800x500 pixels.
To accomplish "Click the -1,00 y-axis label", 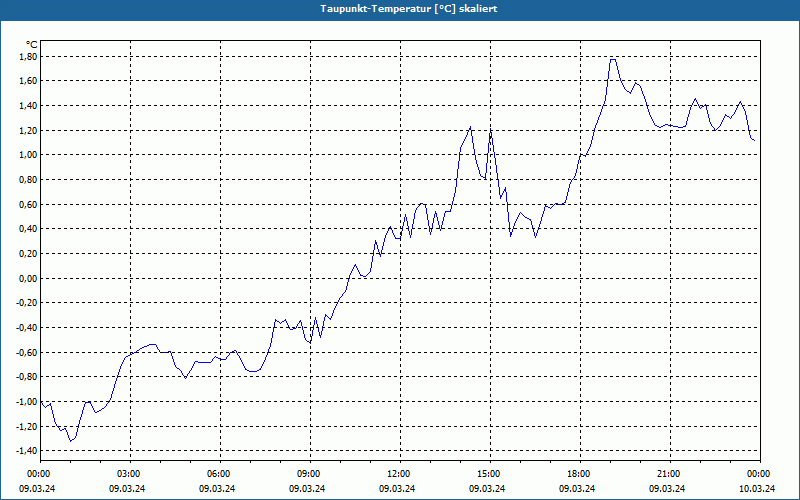I will [27, 402].
